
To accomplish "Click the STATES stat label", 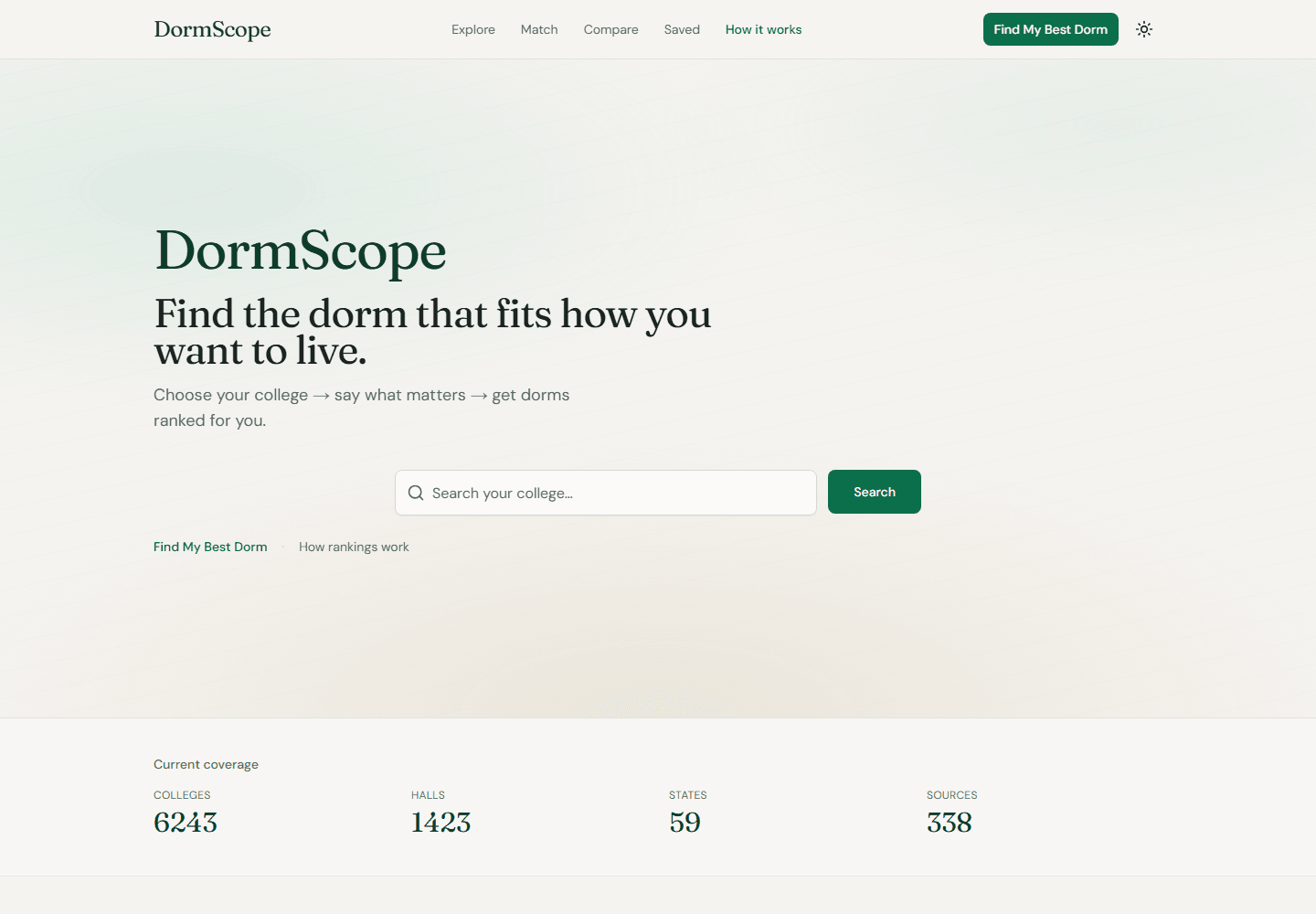I will tap(688, 795).
